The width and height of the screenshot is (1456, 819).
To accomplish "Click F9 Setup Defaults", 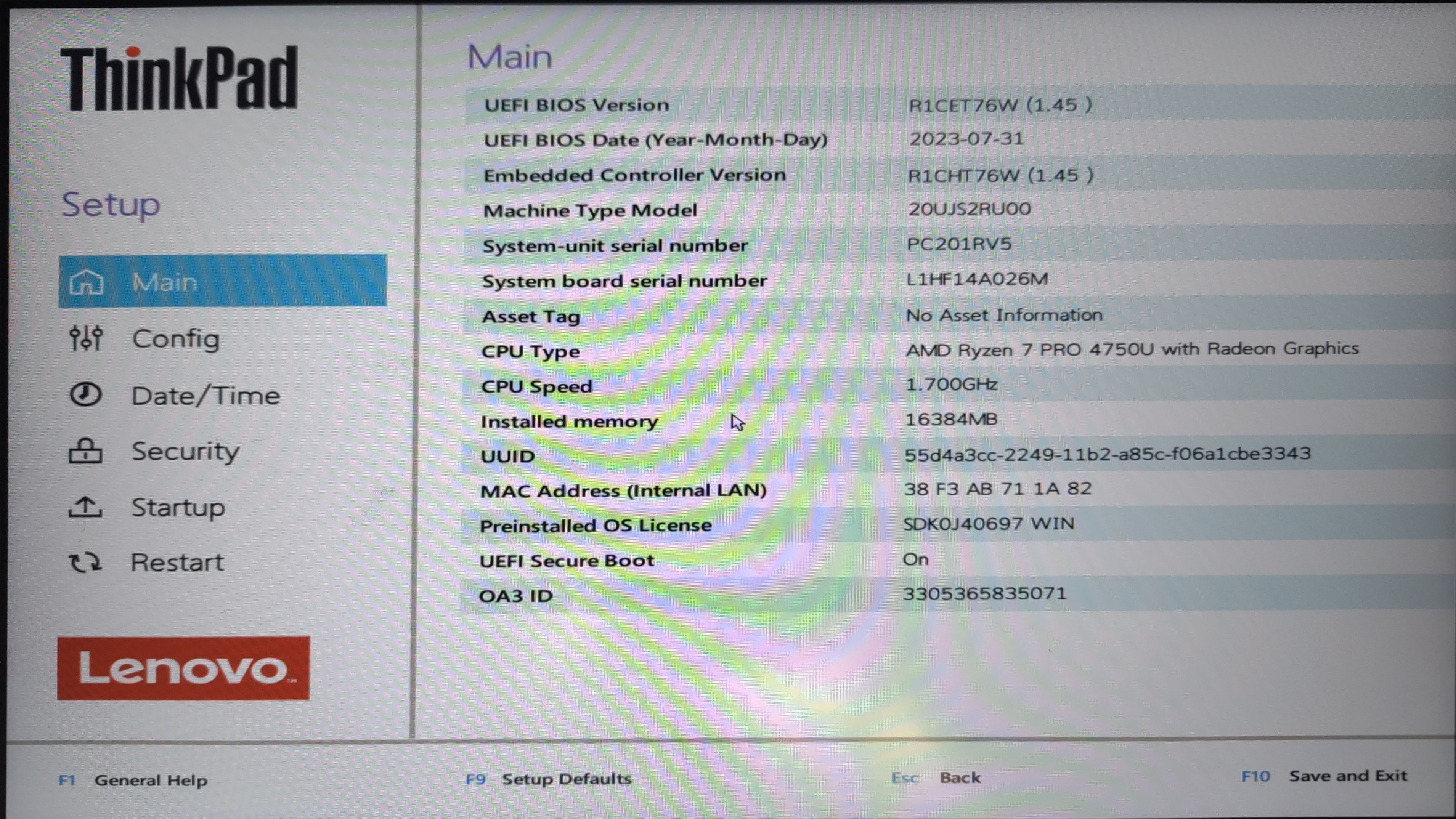I will click(x=549, y=779).
